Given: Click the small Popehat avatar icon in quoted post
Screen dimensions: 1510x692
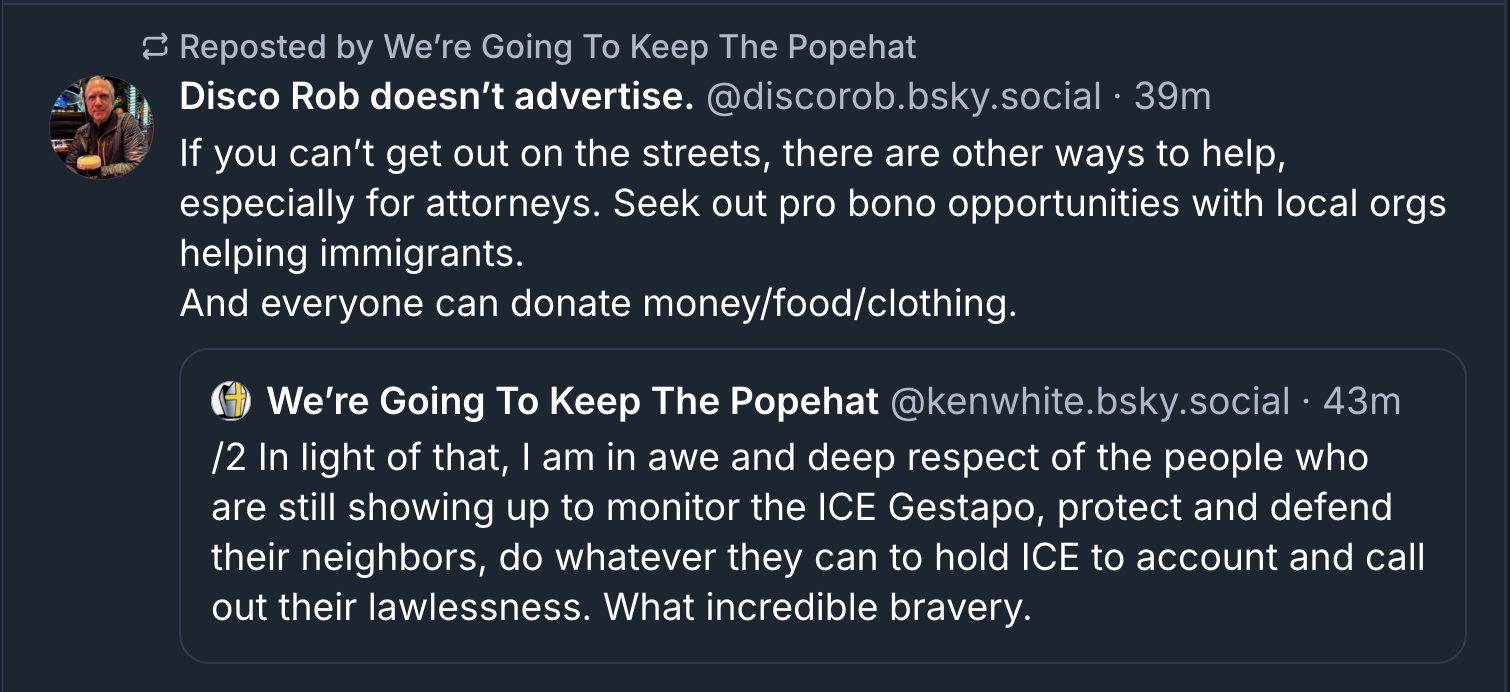Looking at the screenshot, I should pyautogui.click(x=231, y=401).
